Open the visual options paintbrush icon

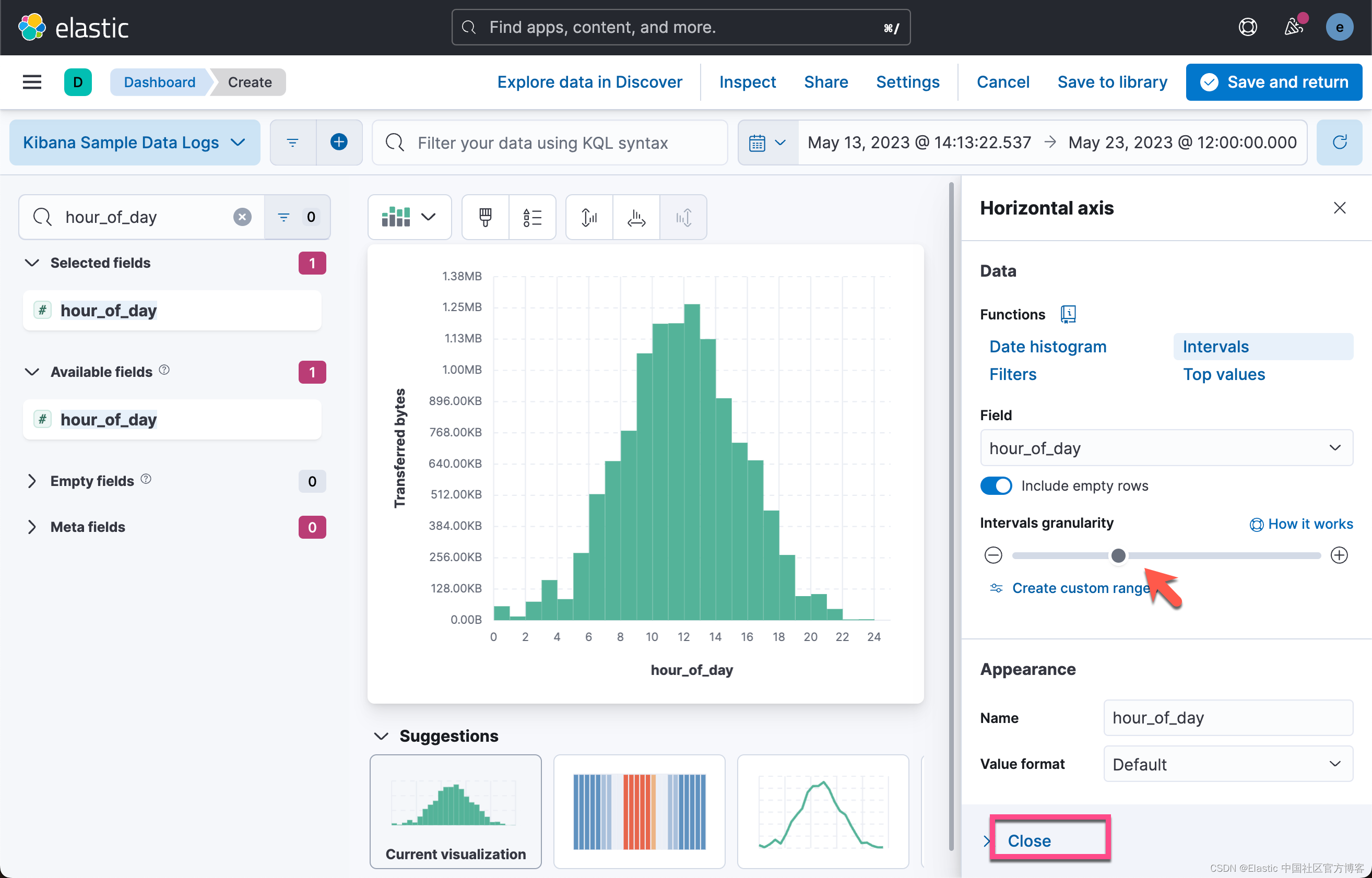click(x=486, y=217)
